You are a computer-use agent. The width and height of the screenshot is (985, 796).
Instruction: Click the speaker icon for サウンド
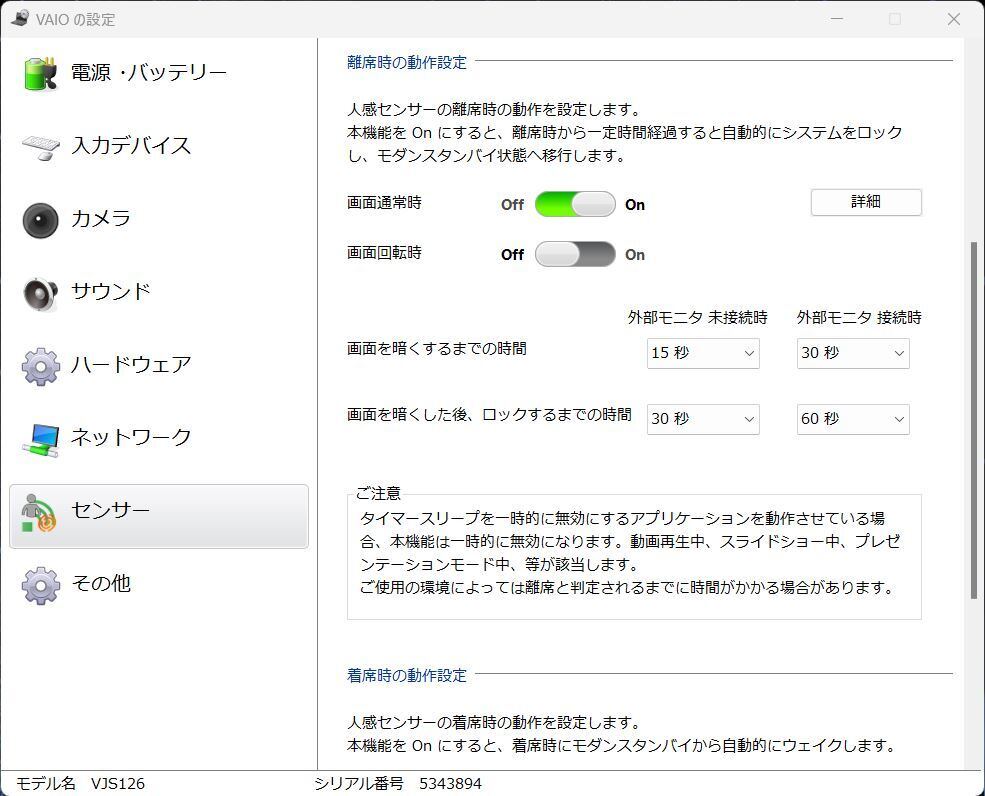pyautogui.click(x=41, y=293)
